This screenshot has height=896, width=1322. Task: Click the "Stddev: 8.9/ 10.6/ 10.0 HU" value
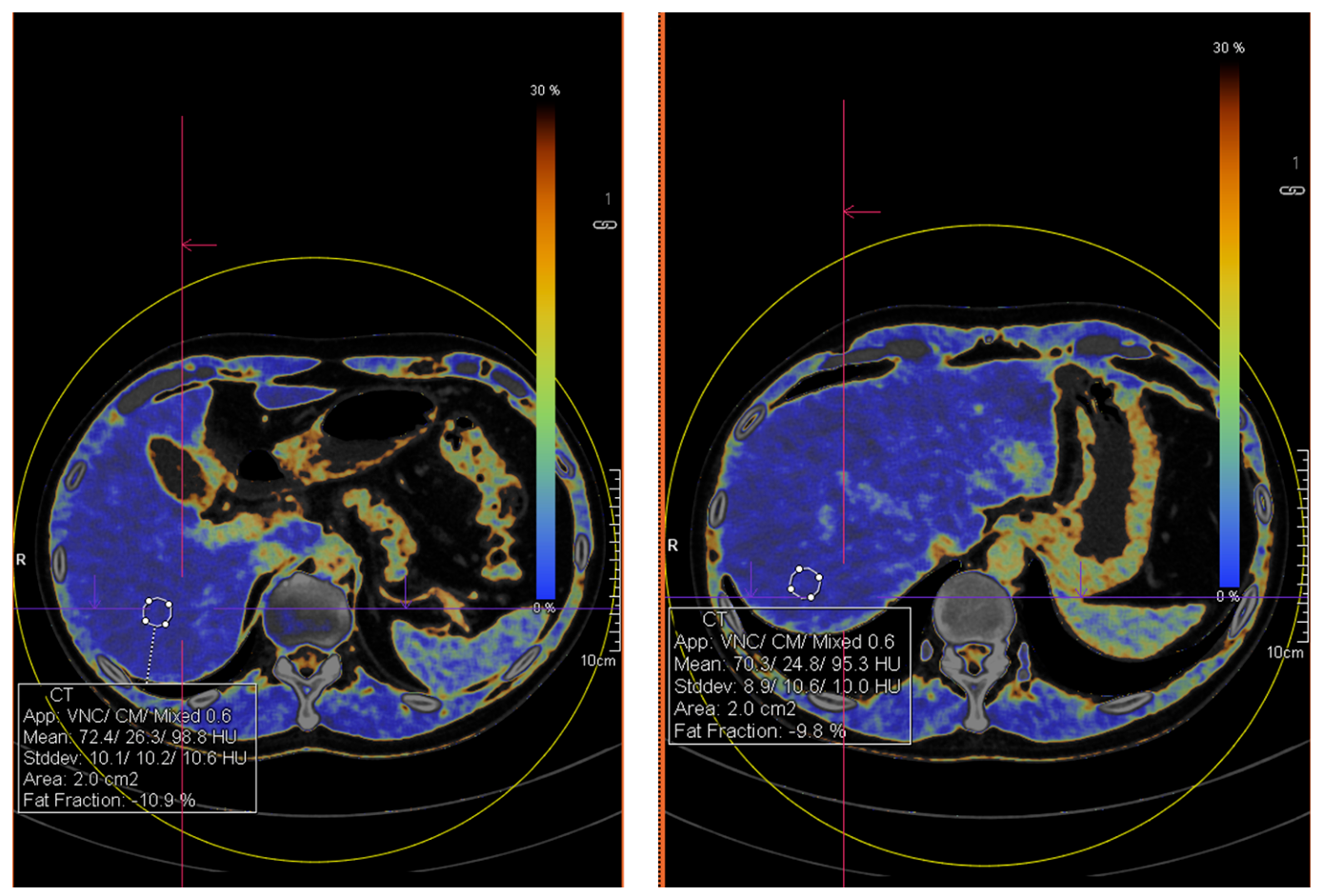click(x=787, y=687)
